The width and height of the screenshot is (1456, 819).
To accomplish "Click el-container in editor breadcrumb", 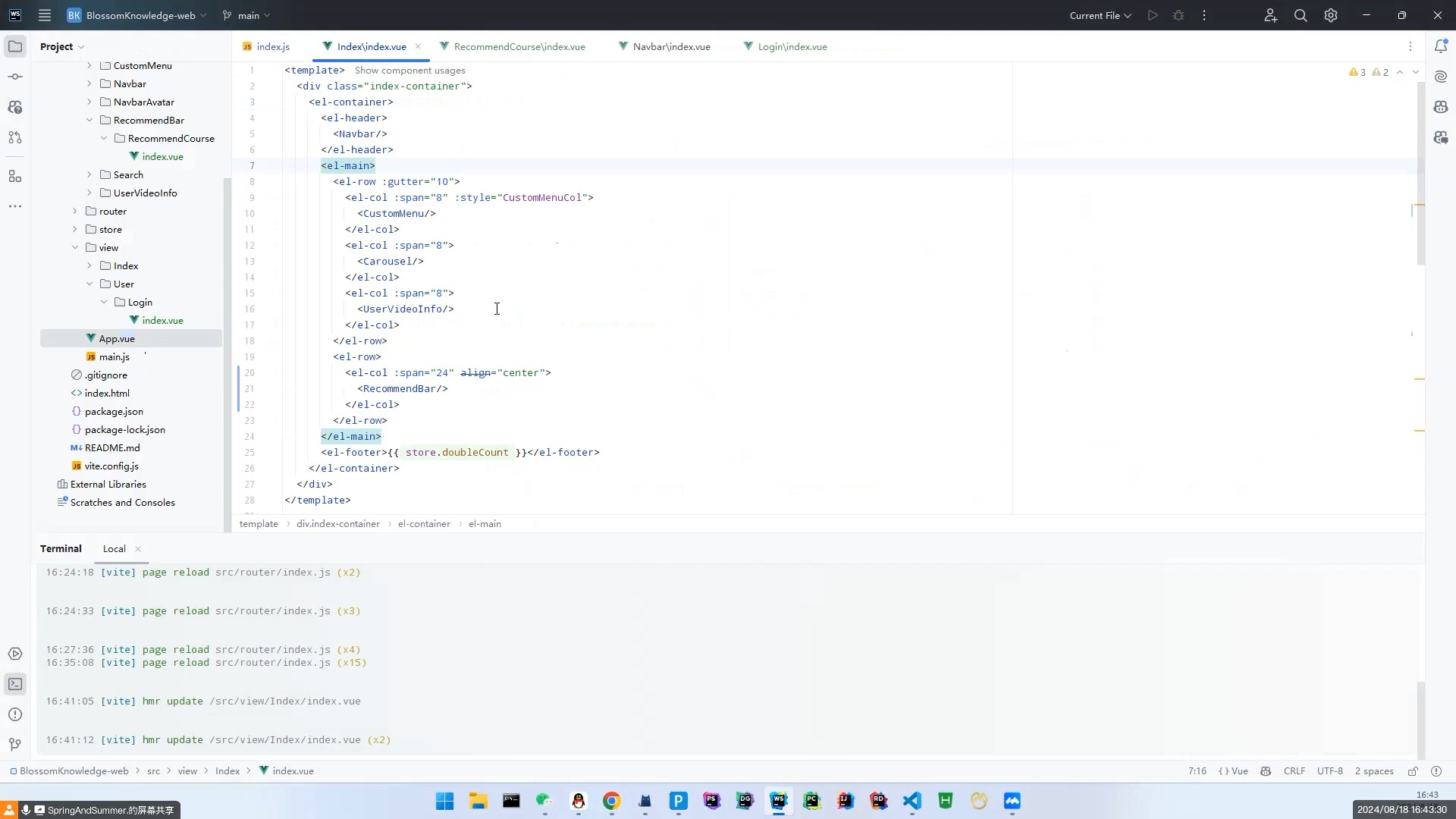I will pyautogui.click(x=424, y=524).
